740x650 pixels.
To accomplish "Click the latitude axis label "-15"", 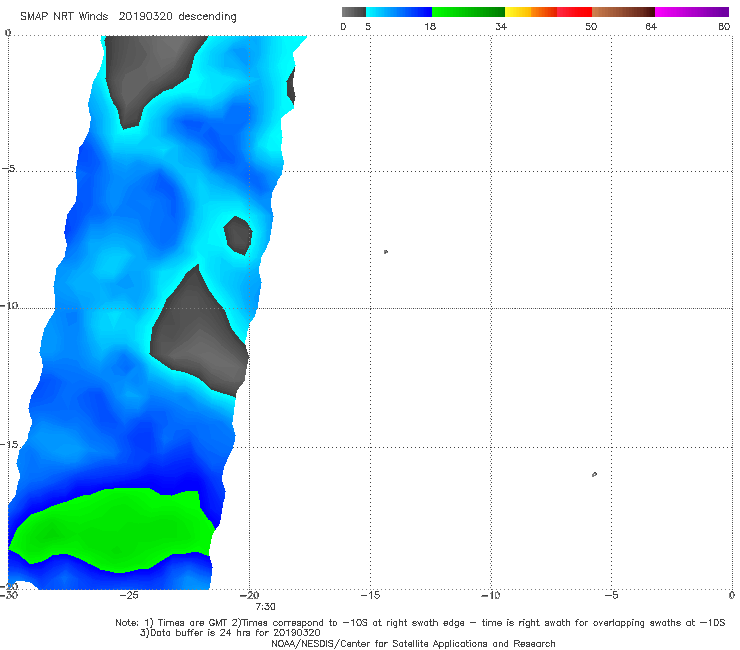I will [9, 444].
